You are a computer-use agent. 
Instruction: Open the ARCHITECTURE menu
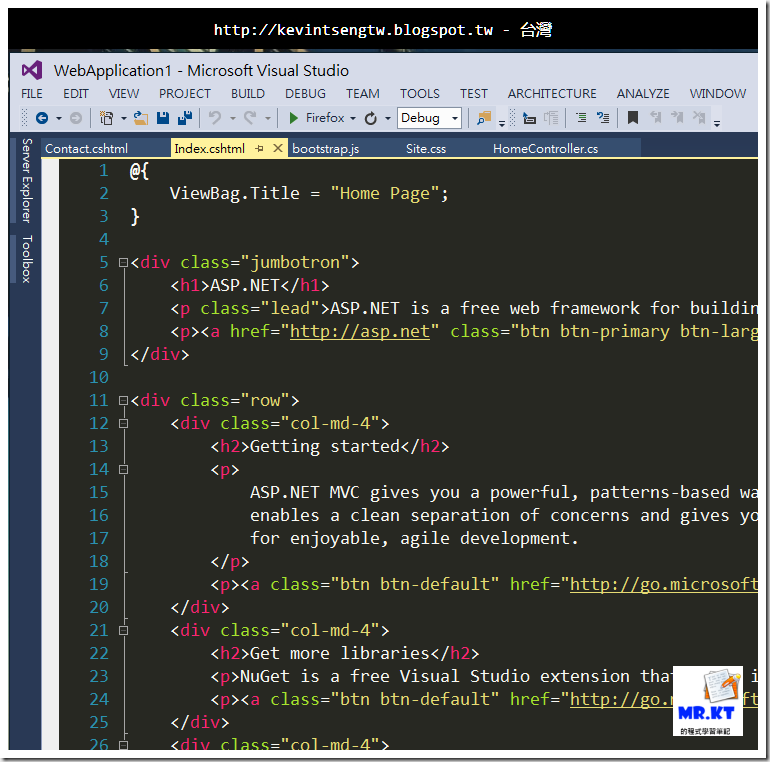tap(552, 94)
